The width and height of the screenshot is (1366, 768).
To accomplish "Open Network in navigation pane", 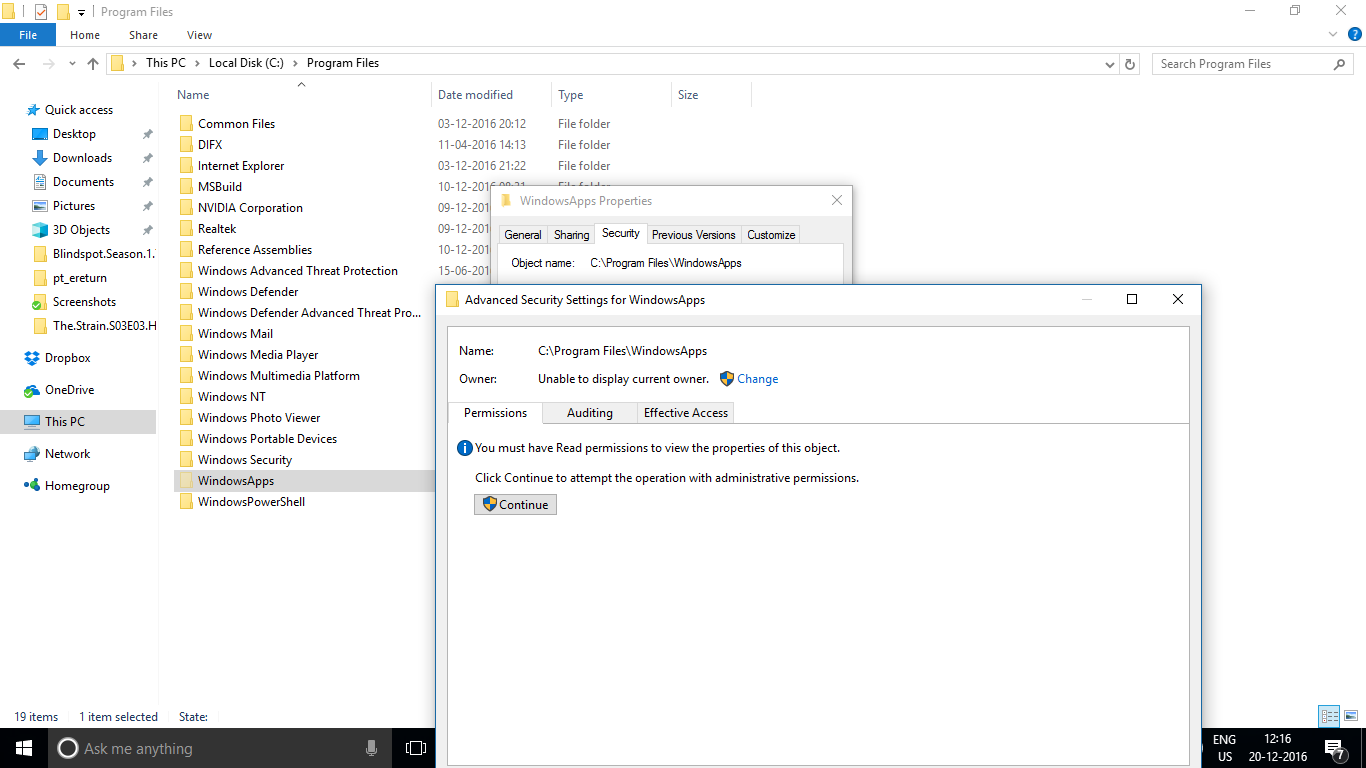I will [67, 454].
